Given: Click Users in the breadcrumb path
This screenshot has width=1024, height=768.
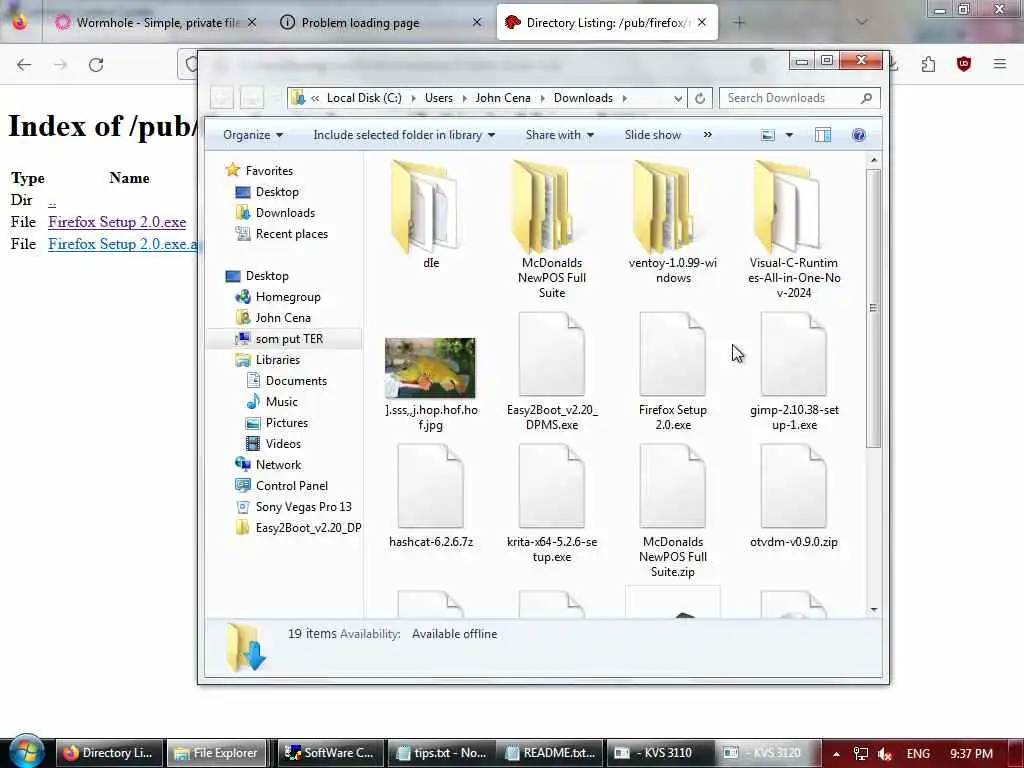Looking at the screenshot, I should pyautogui.click(x=438, y=98).
